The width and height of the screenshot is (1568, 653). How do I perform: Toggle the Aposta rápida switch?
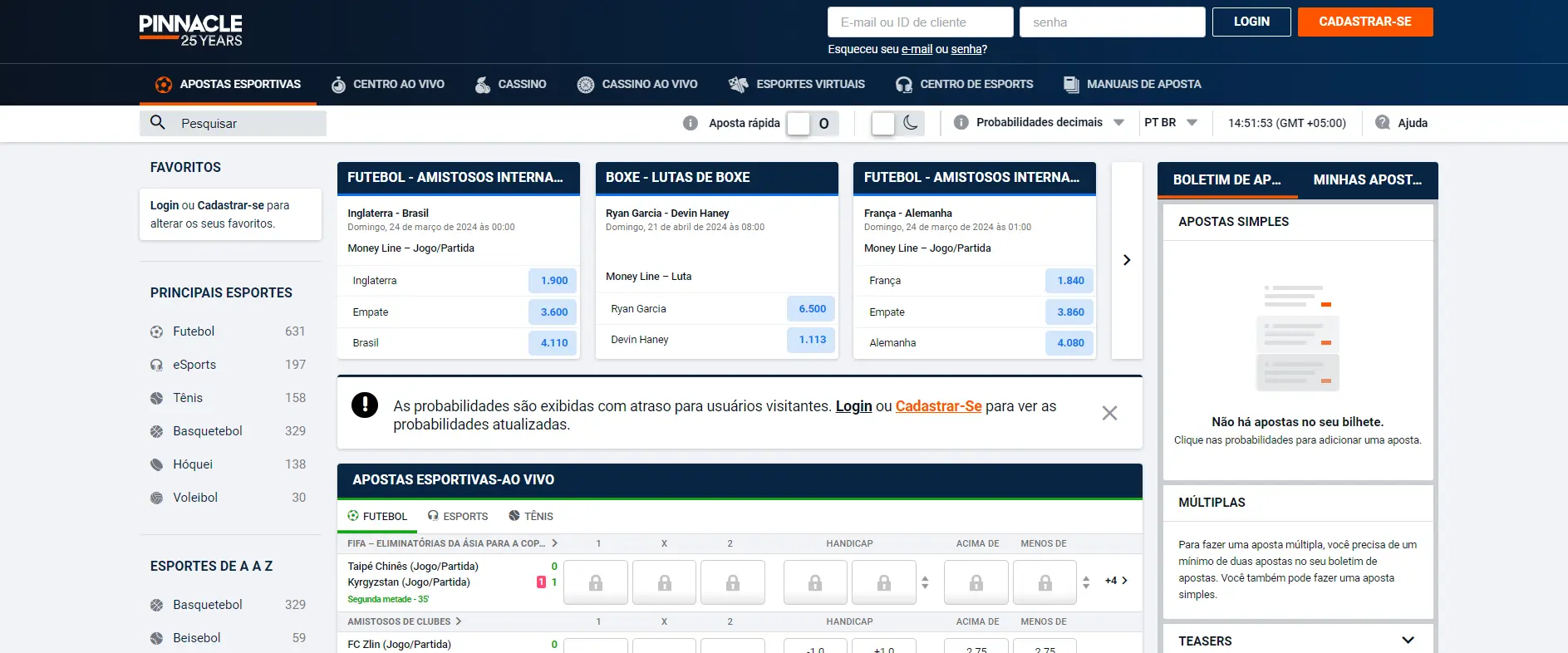(x=812, y=123)
